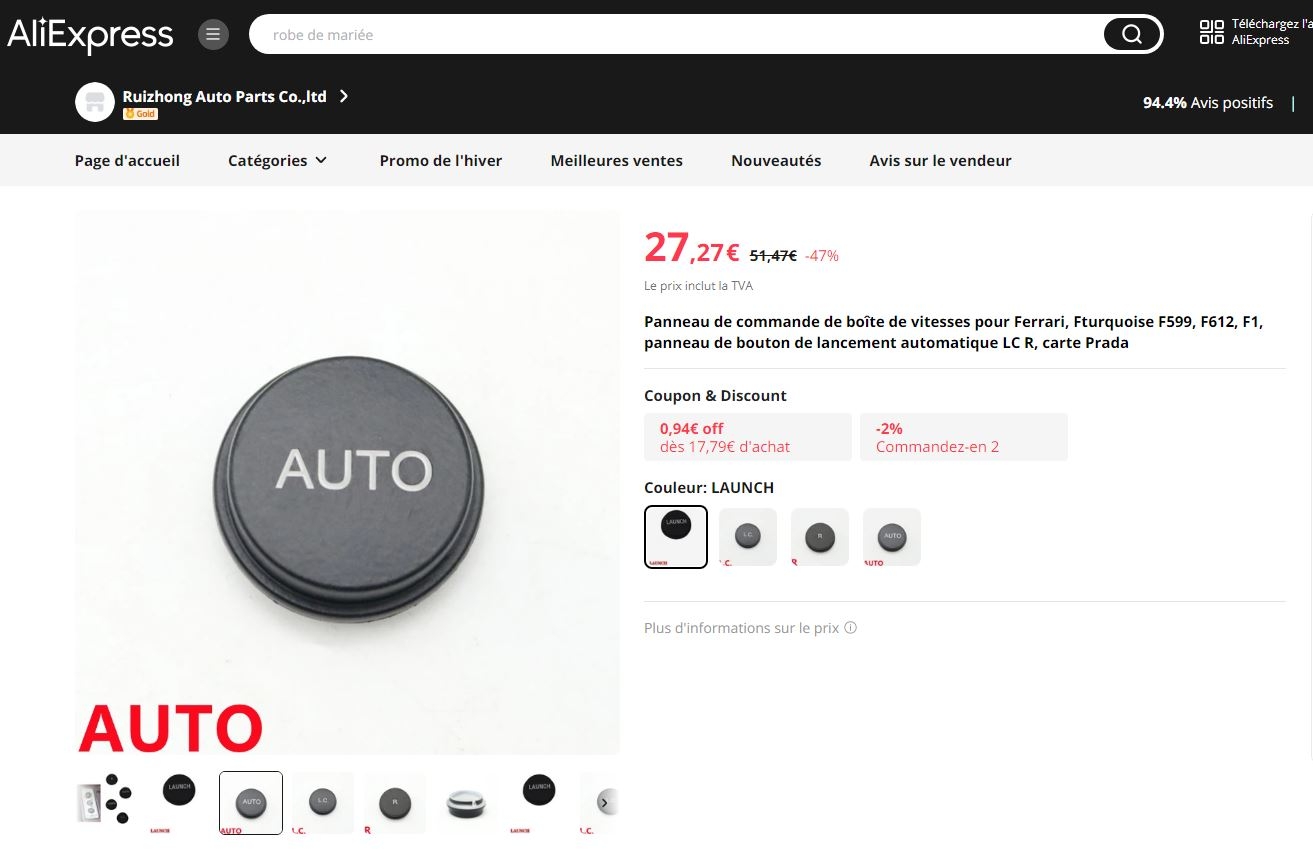The width and height of the screenshot is (1313, 851).
Task: Click the search field with robe de mariée
Action: tap(680, 35)
